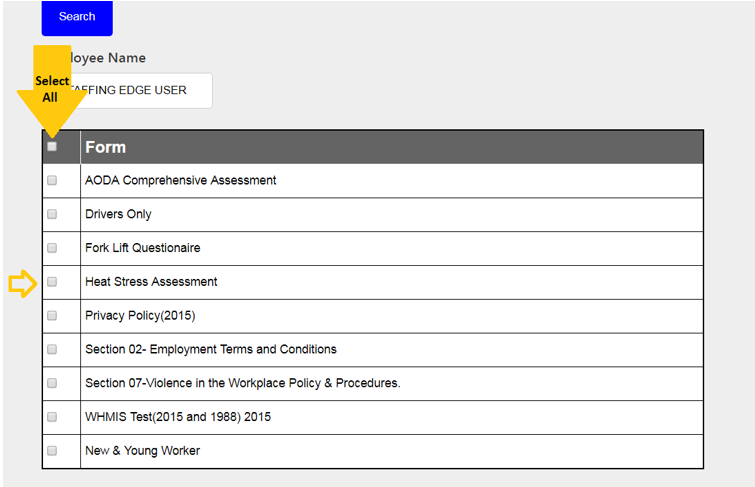Check the Select All header checkbox
This screenshot has height=487, width=755.
[52, 147]
